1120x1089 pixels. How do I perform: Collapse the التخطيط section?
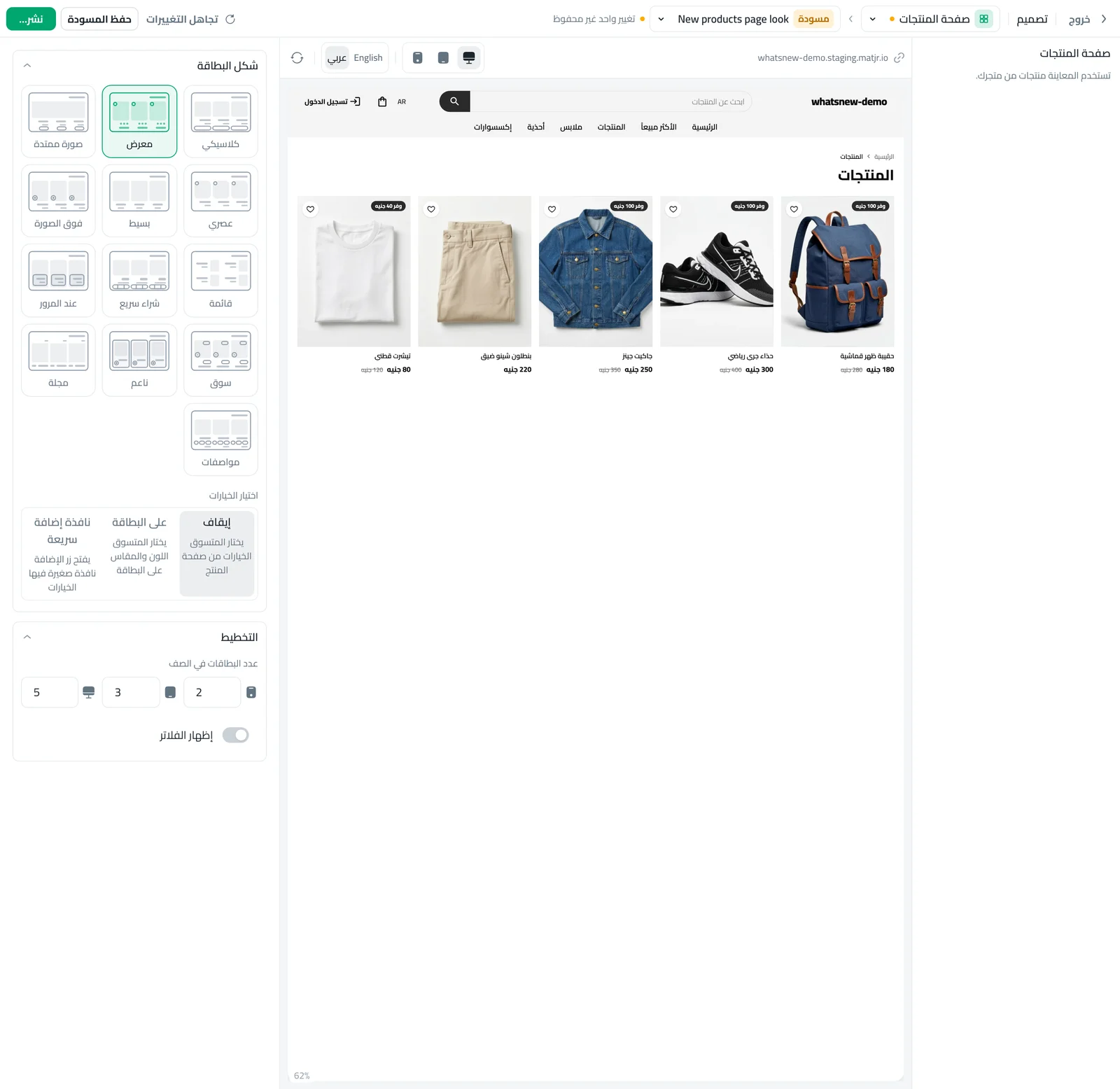pos(27,637)
